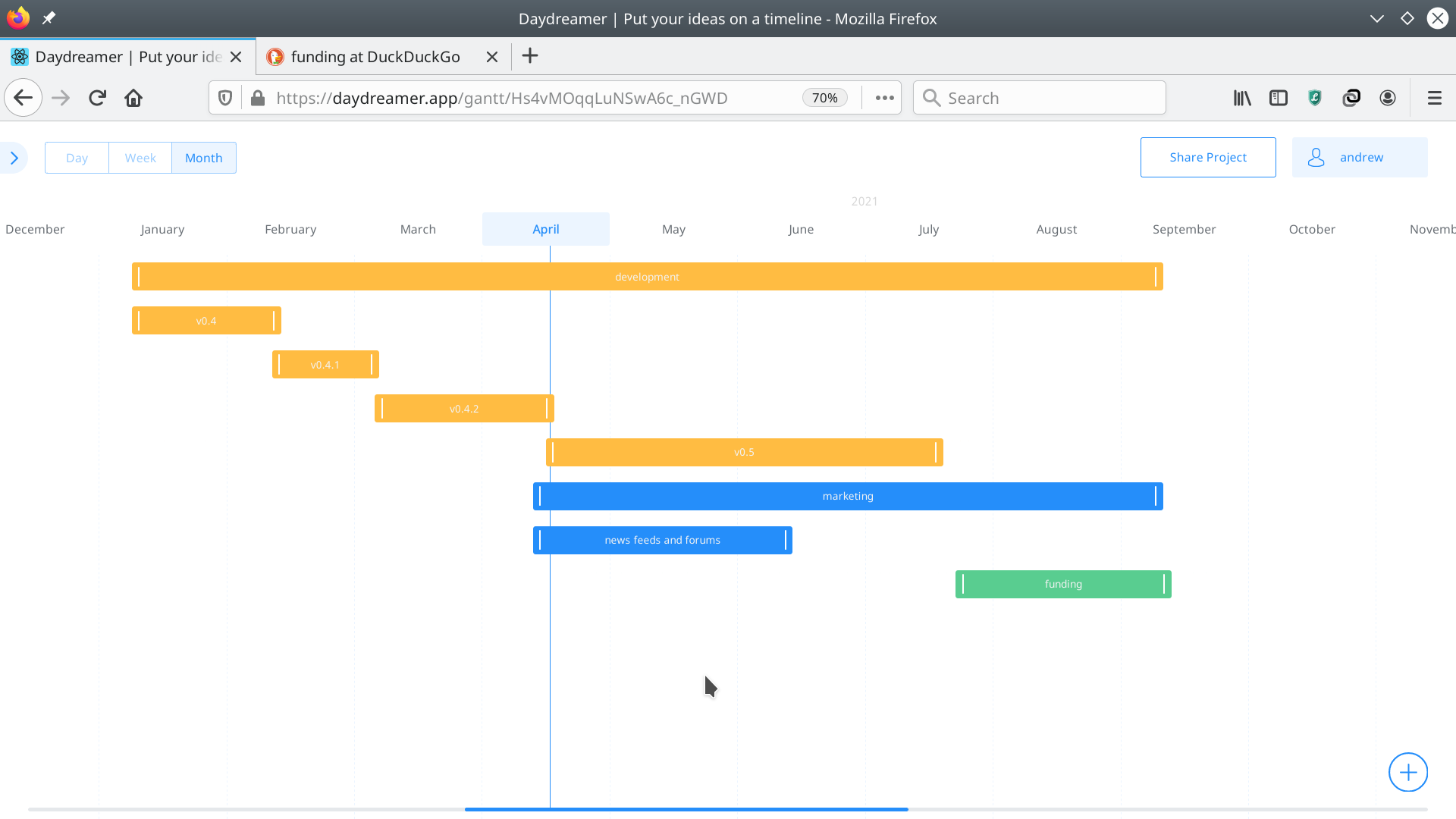Click the Share Project button

[x=1207, y=157]
